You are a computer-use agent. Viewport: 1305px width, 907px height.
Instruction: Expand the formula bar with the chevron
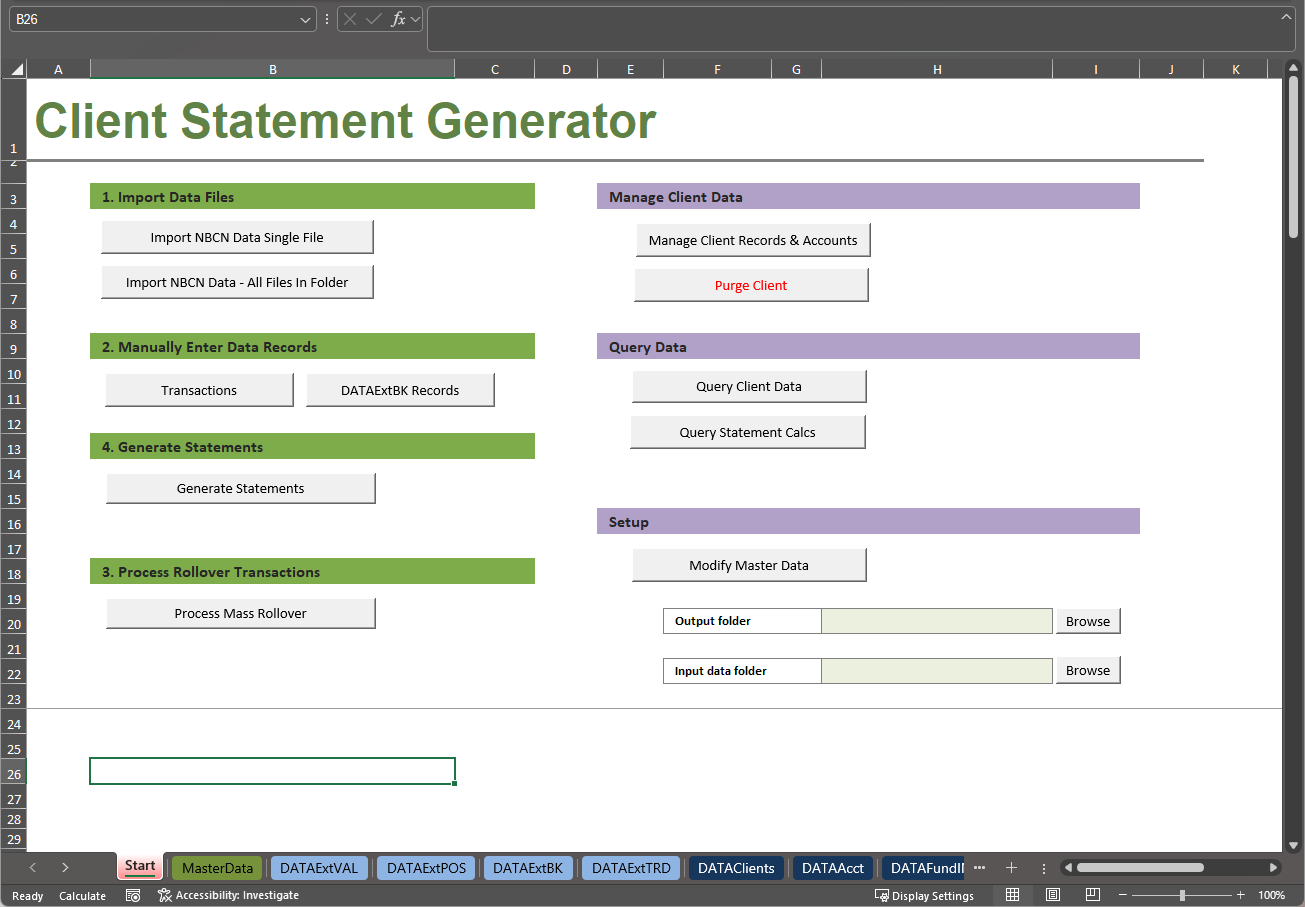tap(1284, 16)
